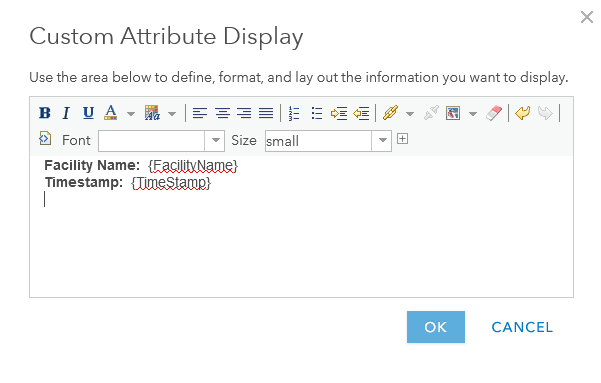
Task: Remove formatting with the eraser icon
Action: (494, 113)
